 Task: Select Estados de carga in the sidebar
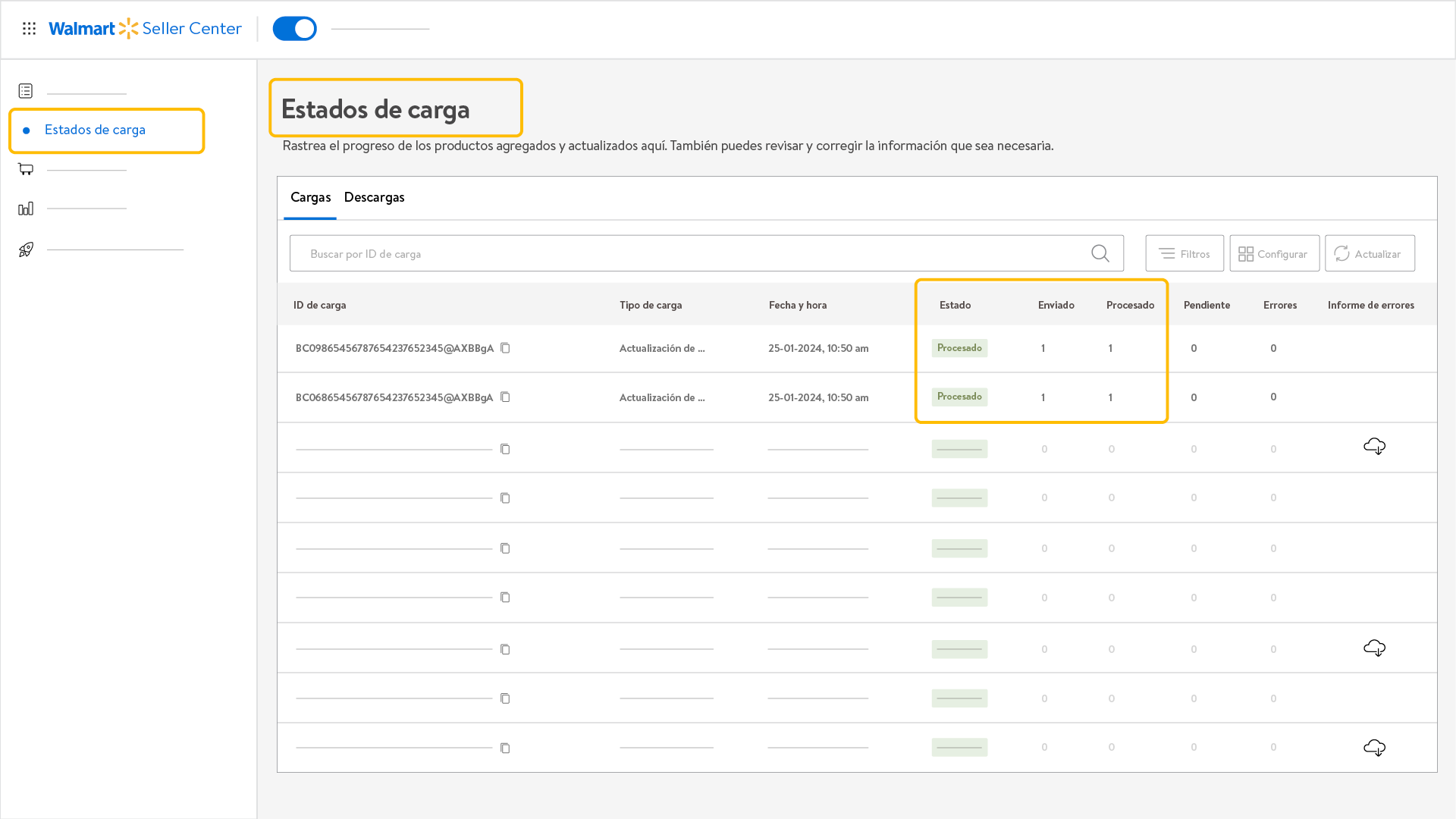pos(95,130)
